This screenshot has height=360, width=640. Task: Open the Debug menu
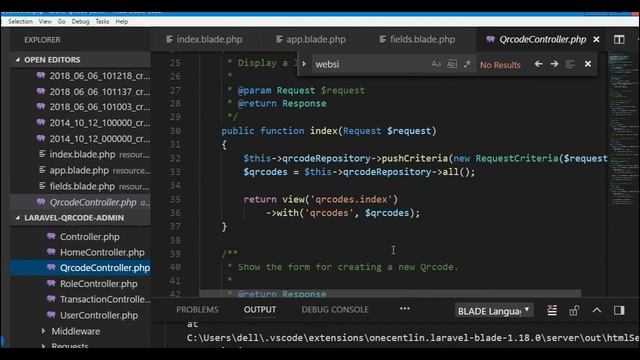coord(80,21)
